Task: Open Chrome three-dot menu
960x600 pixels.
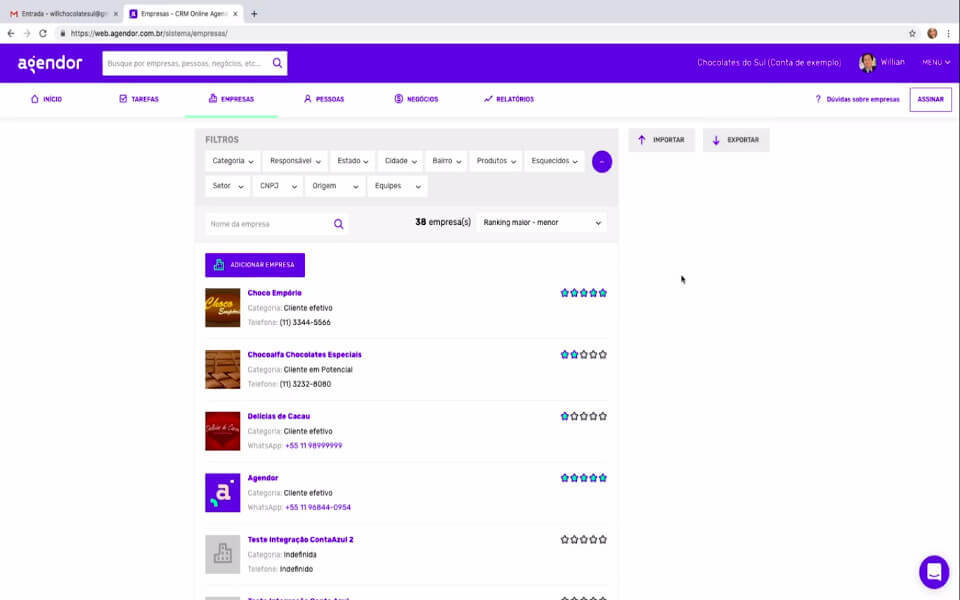Action: point(948,34)
